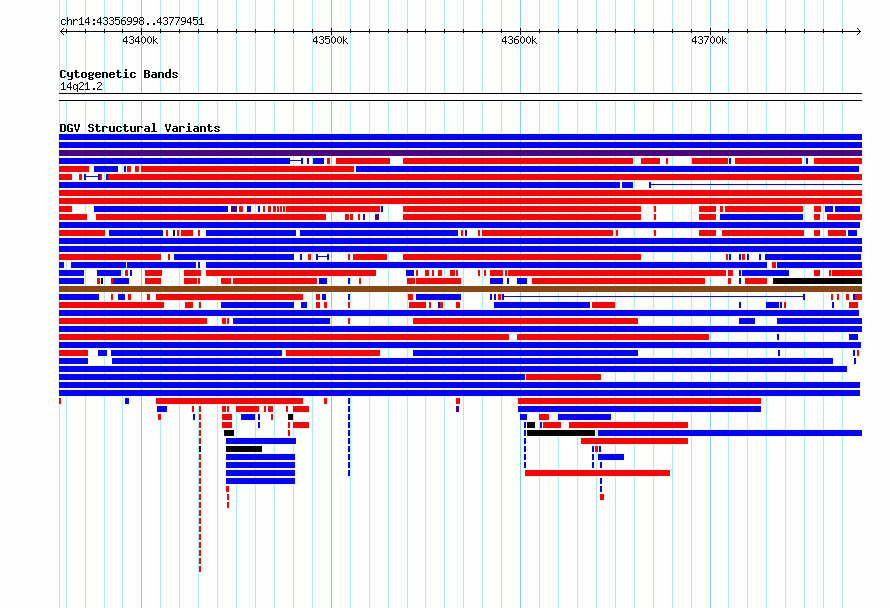Click the long black bar left of the blue bar reaching the right edge

[x=561, y=433]
